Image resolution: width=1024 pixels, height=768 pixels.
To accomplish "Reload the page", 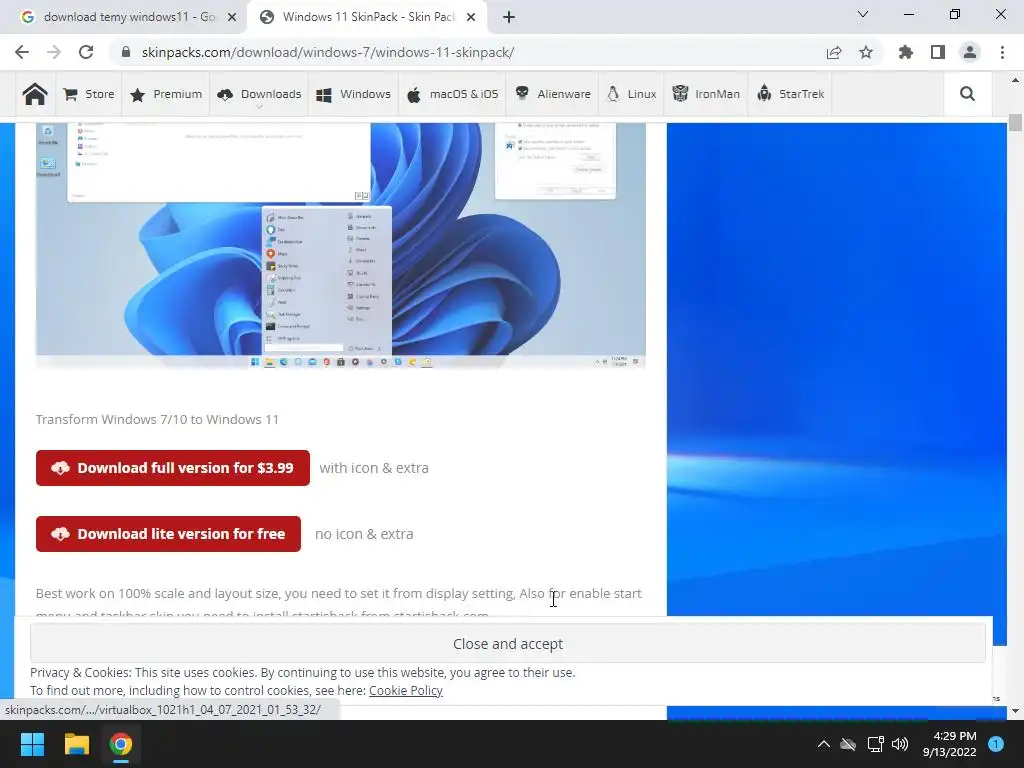I will tap(86, 52).
